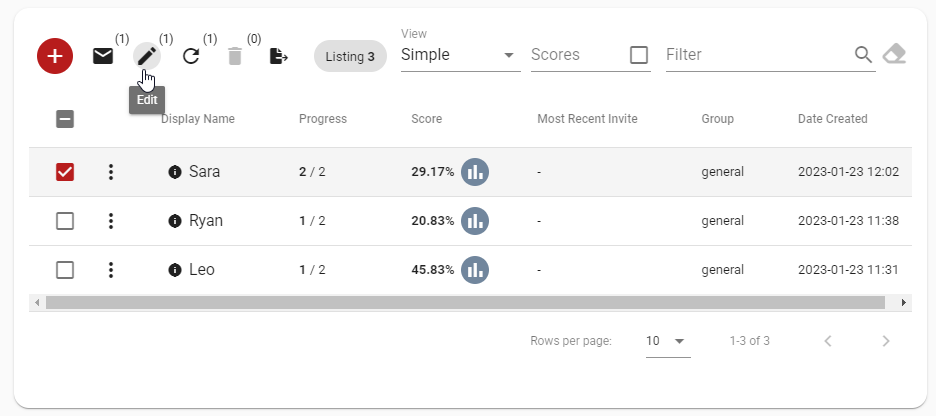Open the three-dot menu for Sara
This screenshot has height=416, width=936.
pos(111,172)
